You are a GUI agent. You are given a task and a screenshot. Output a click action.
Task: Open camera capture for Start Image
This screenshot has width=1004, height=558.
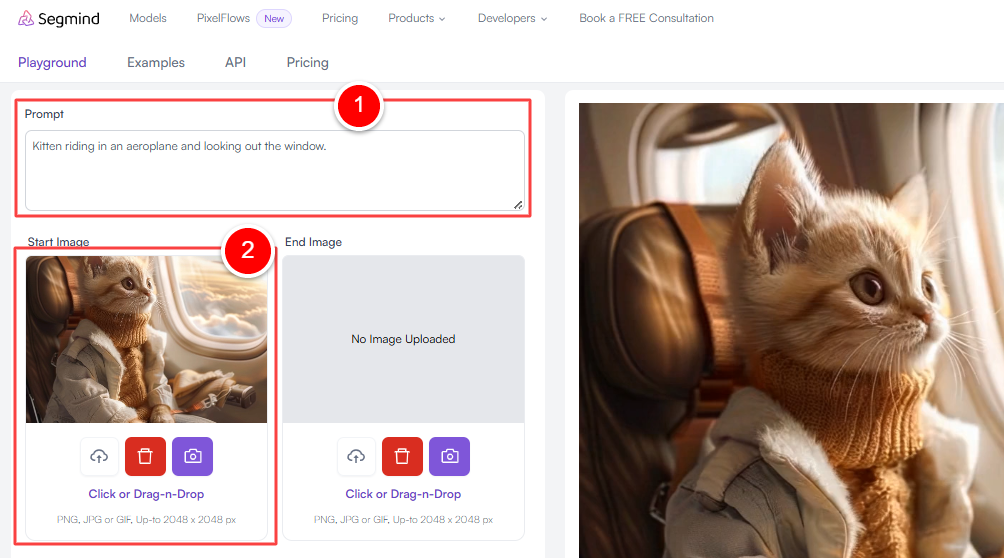click(193, 456)
